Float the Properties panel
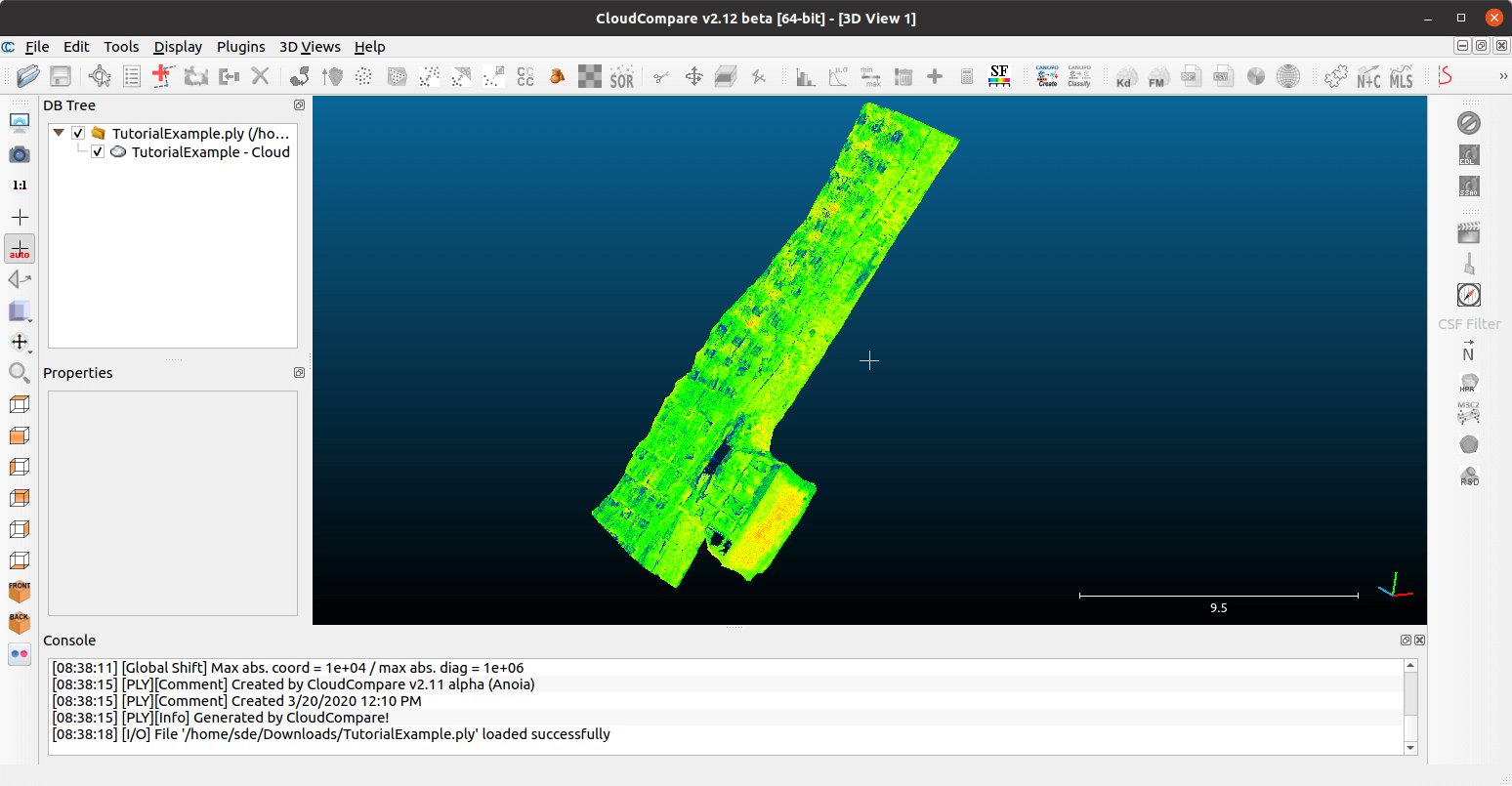This screenshot has height=786, width=1512. [299, 373]
